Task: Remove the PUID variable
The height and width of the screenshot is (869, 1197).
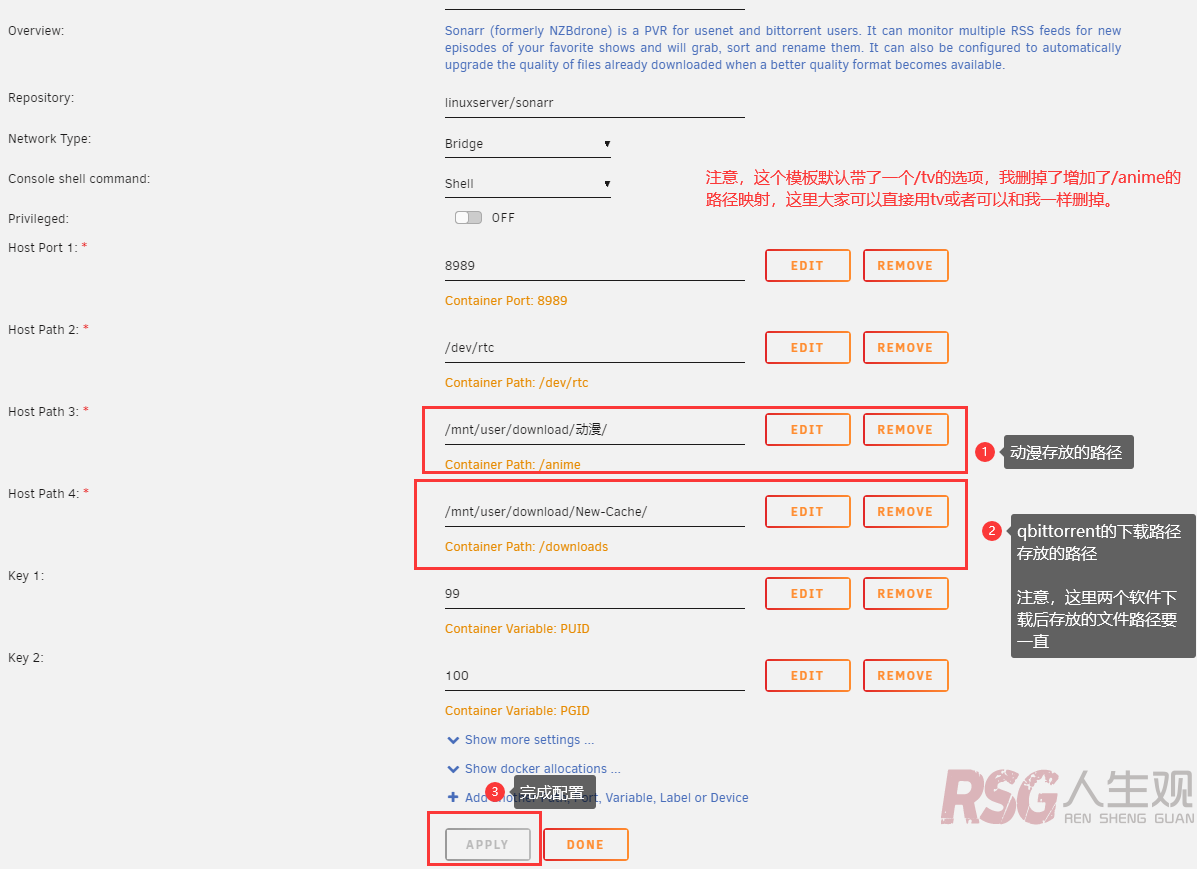Action: coord(905,593)
